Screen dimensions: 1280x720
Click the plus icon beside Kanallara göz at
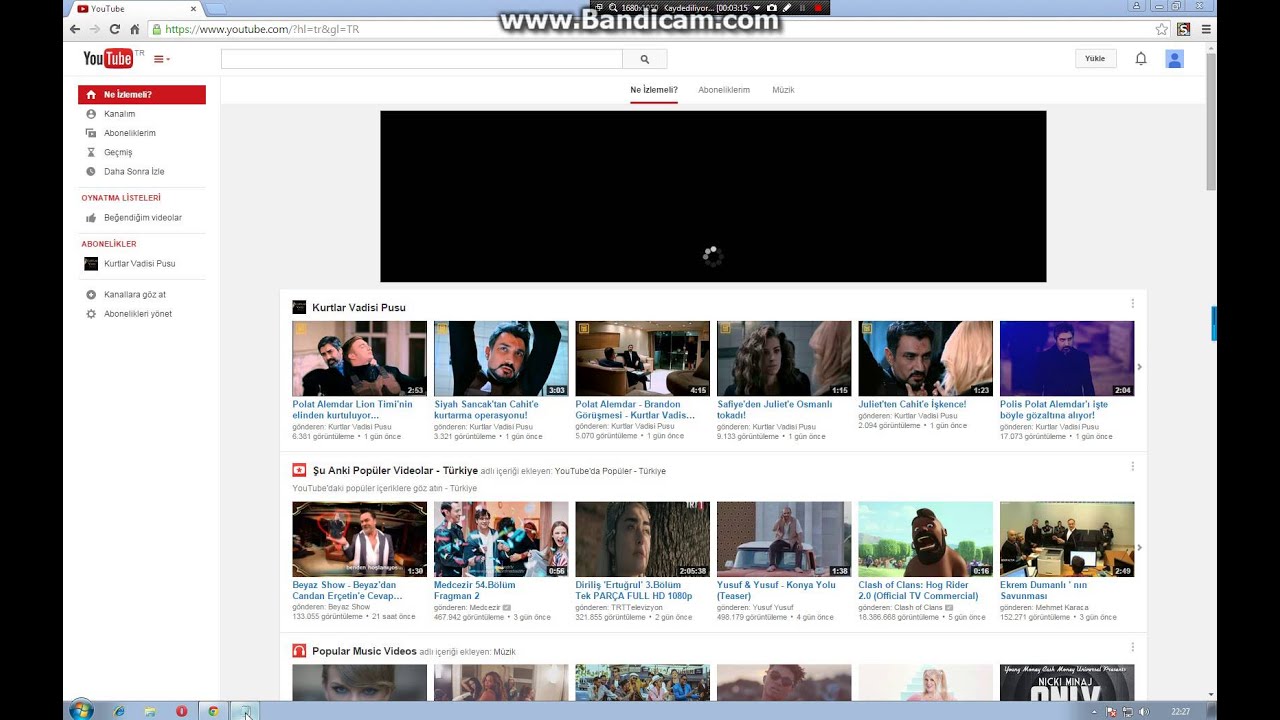click(91, 294)
